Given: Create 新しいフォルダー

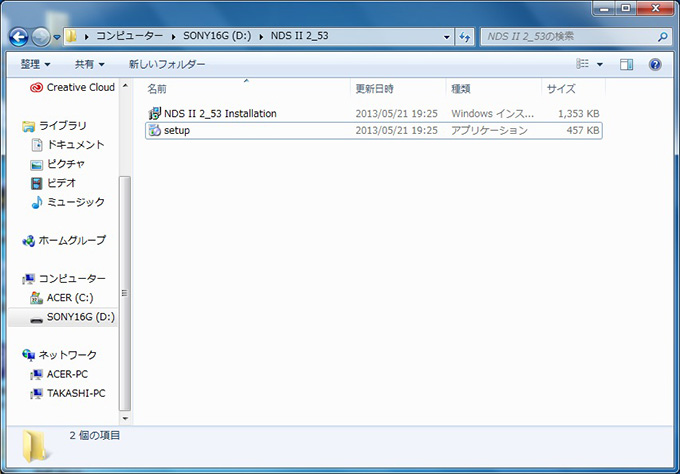Looking at the screenshot, I should click(167, 64).
